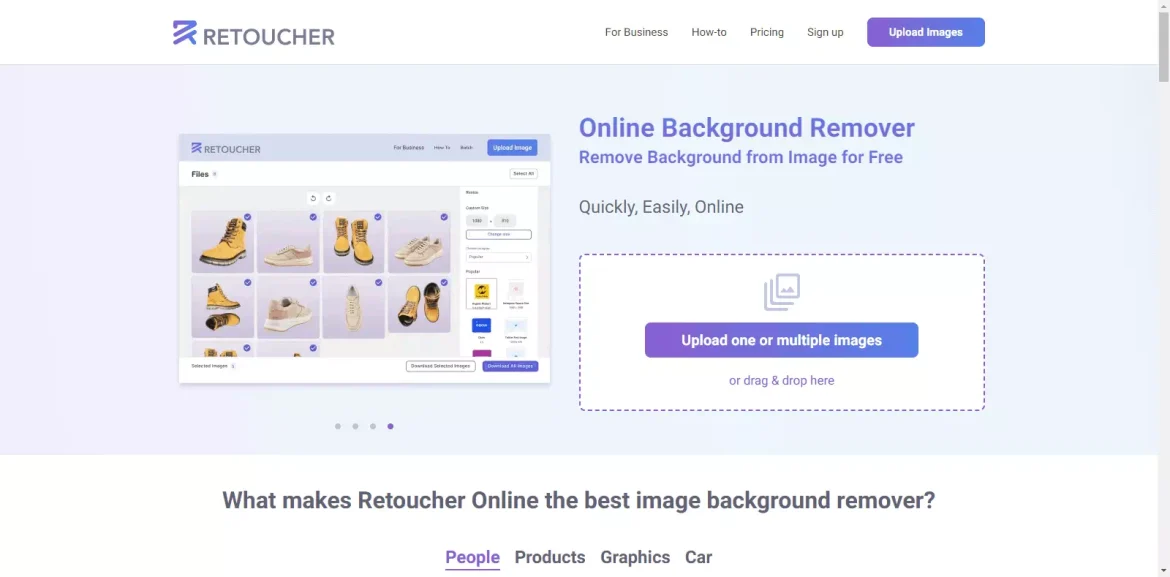Open the For Business page

click(x=636, y=32)
